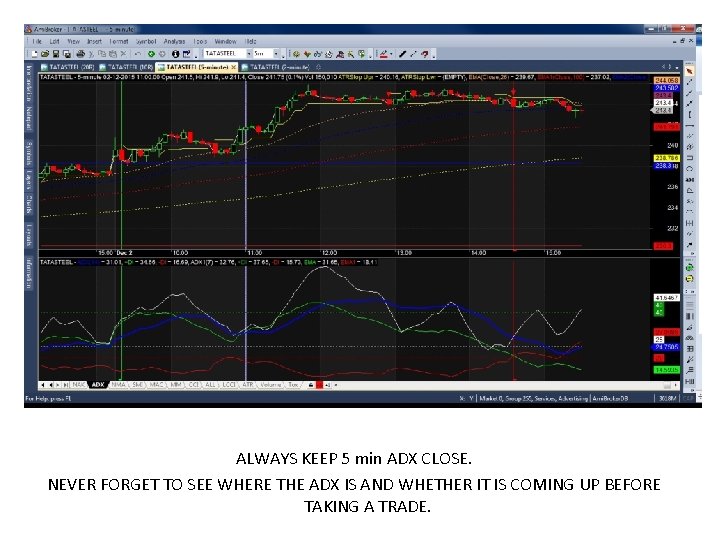Open the Symbols side panel tab

click(x=29, y=154)
